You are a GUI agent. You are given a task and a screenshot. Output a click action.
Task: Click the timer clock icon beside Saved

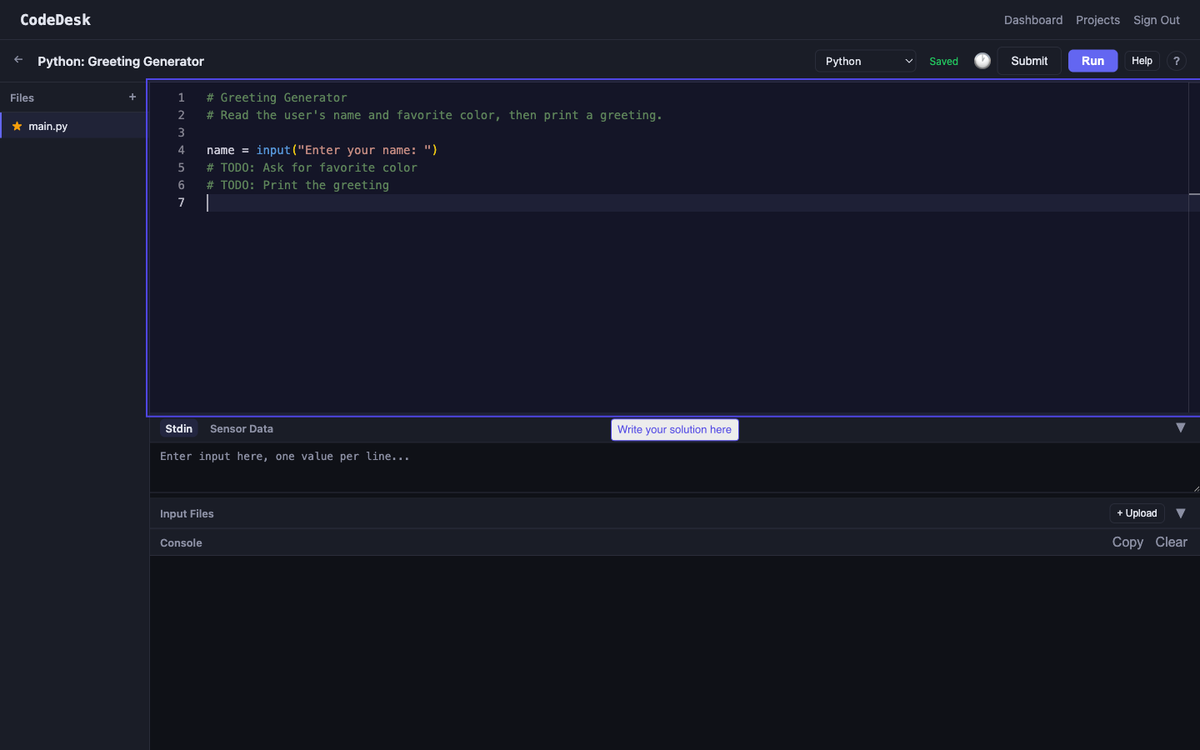tap(981, 60)
